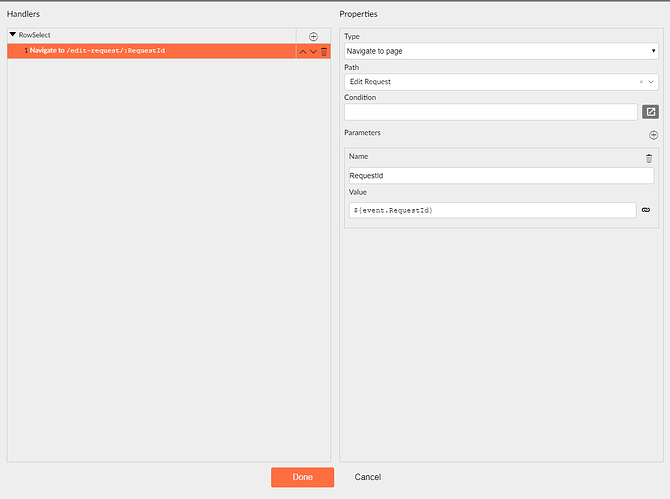The image size is (670, 499).
Task: Click the Parameters label
Action: click(x=362, y=133)
